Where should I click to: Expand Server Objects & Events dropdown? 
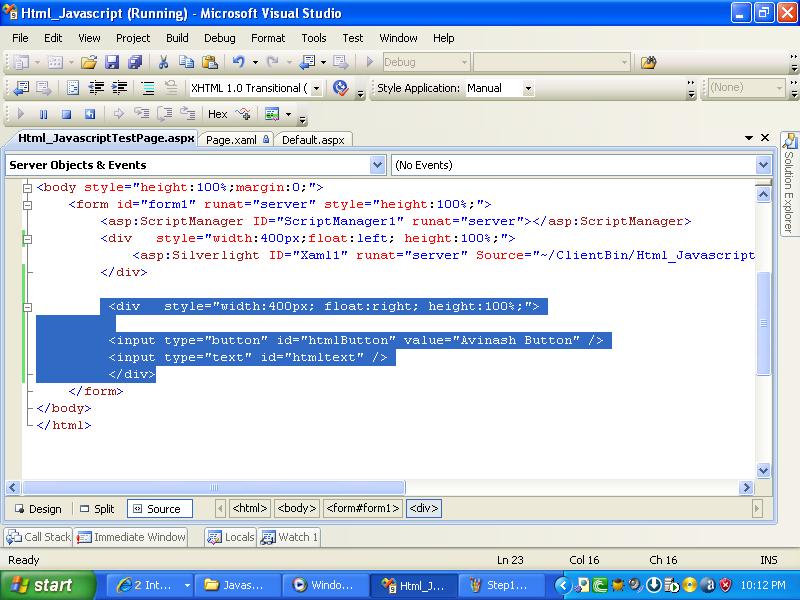pos(377,165)
